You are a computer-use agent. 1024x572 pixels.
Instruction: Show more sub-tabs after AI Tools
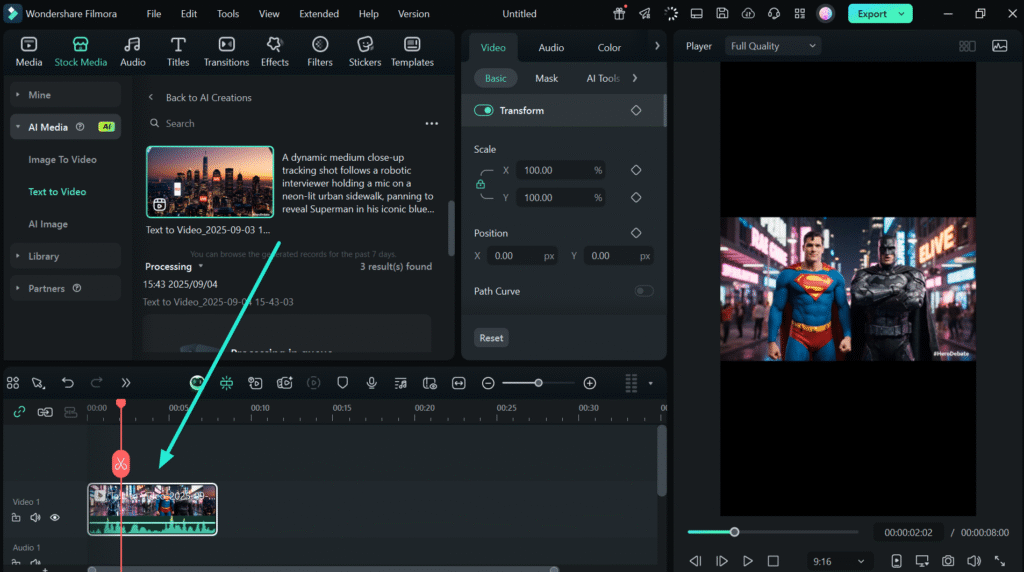(x=635, y=78)
